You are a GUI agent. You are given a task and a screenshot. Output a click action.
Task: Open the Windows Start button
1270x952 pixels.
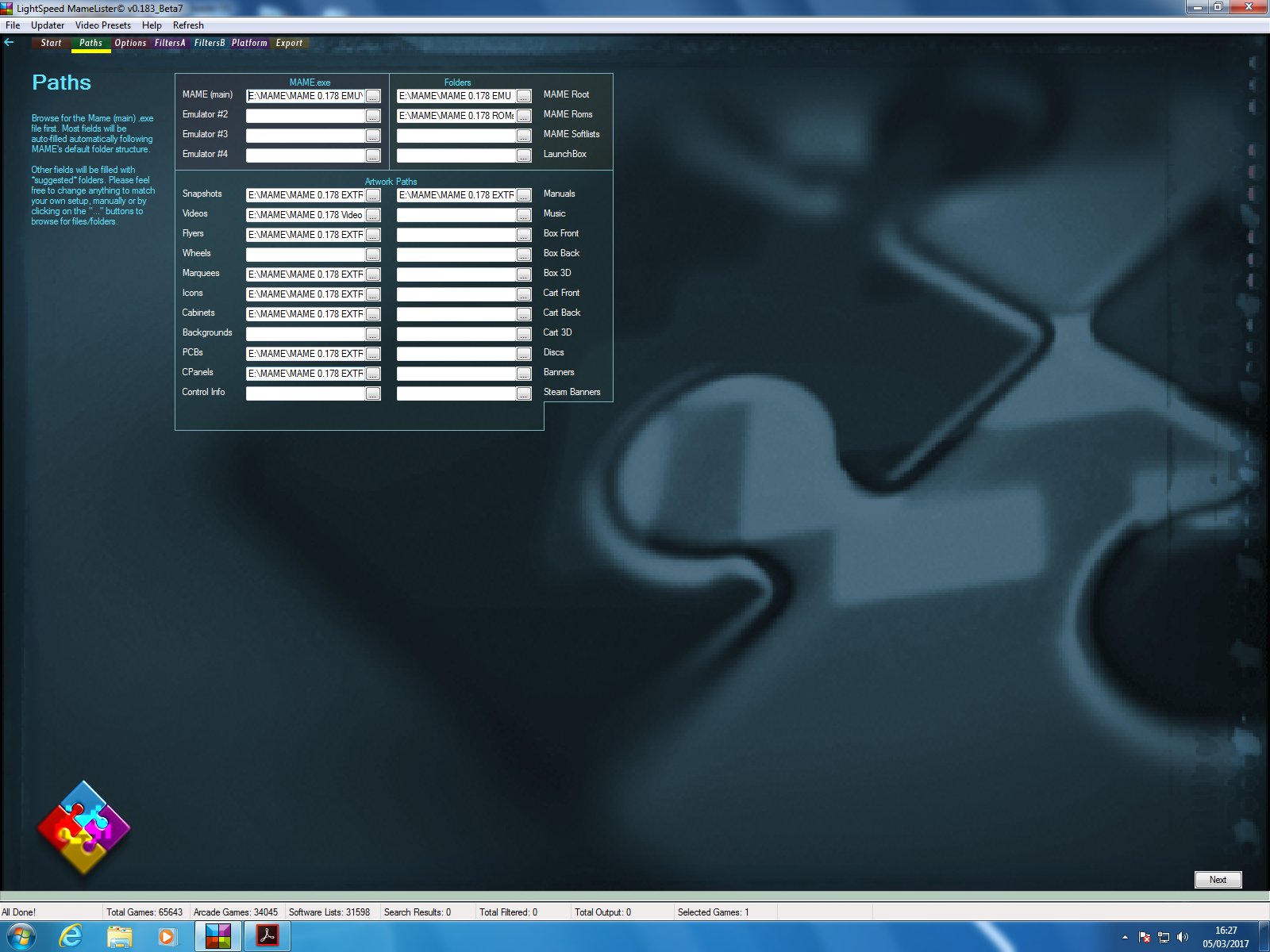(x=21, y=937)
